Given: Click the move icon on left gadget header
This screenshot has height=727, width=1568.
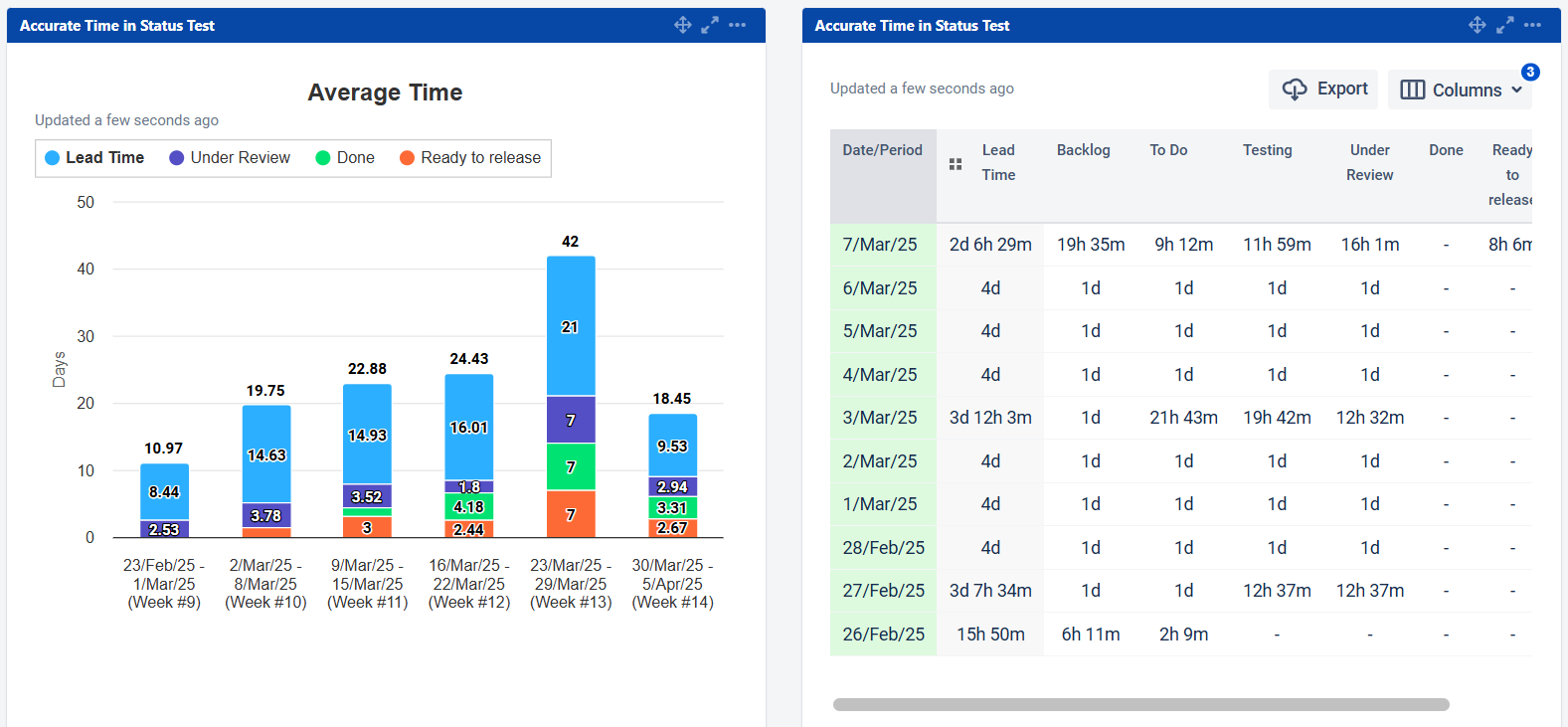Looking at the screenshot, I should (x=682, y=25).
